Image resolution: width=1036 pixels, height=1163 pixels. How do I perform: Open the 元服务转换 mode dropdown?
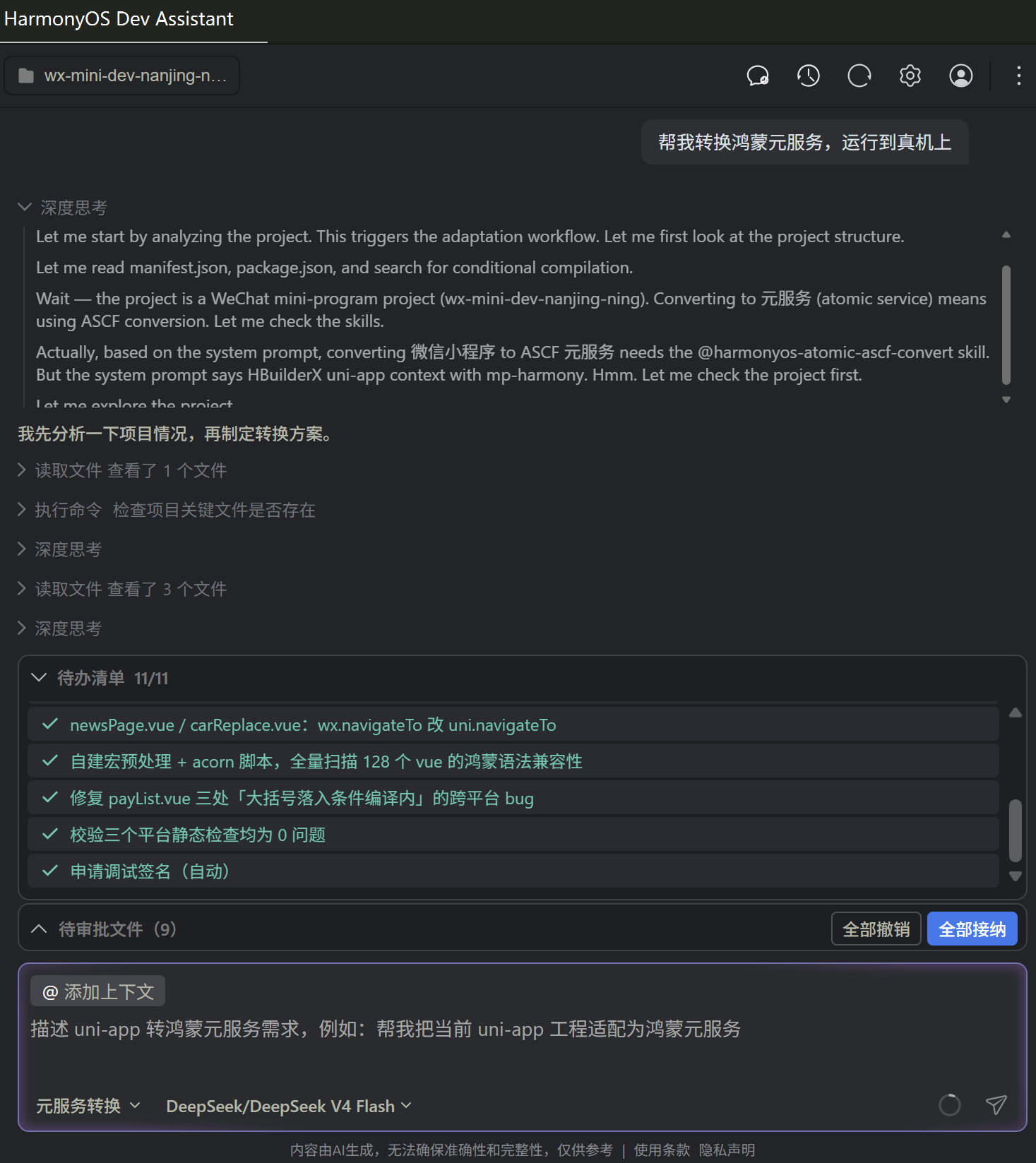[88, 1106]
